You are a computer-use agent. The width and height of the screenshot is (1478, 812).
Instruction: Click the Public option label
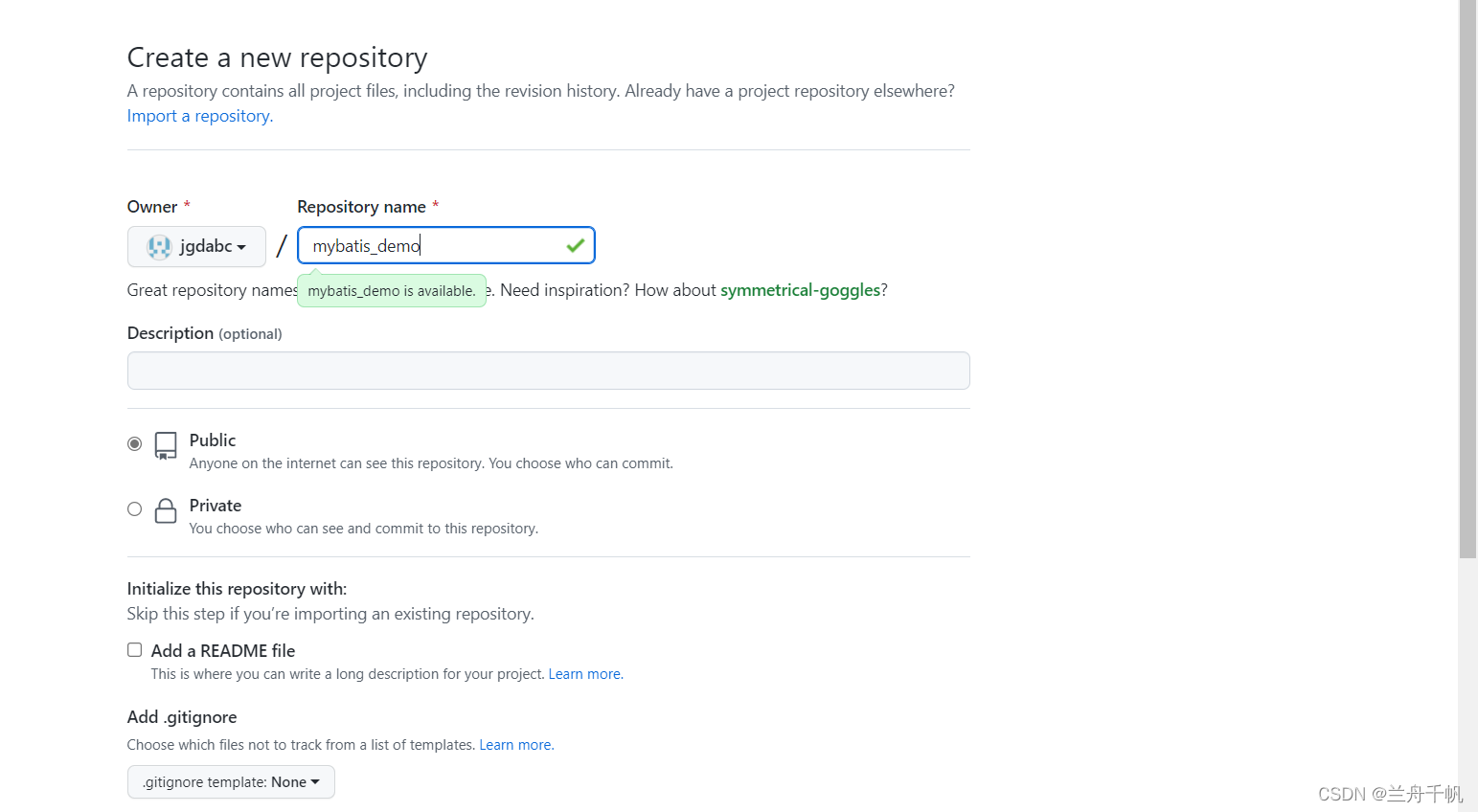click(213, 440)
